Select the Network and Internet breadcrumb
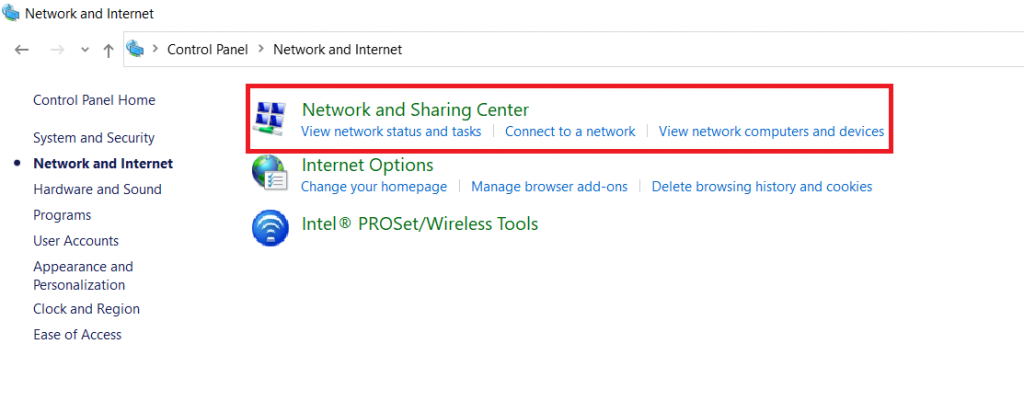This screenshot has width=1024, height=401. [x=338, y=49]
